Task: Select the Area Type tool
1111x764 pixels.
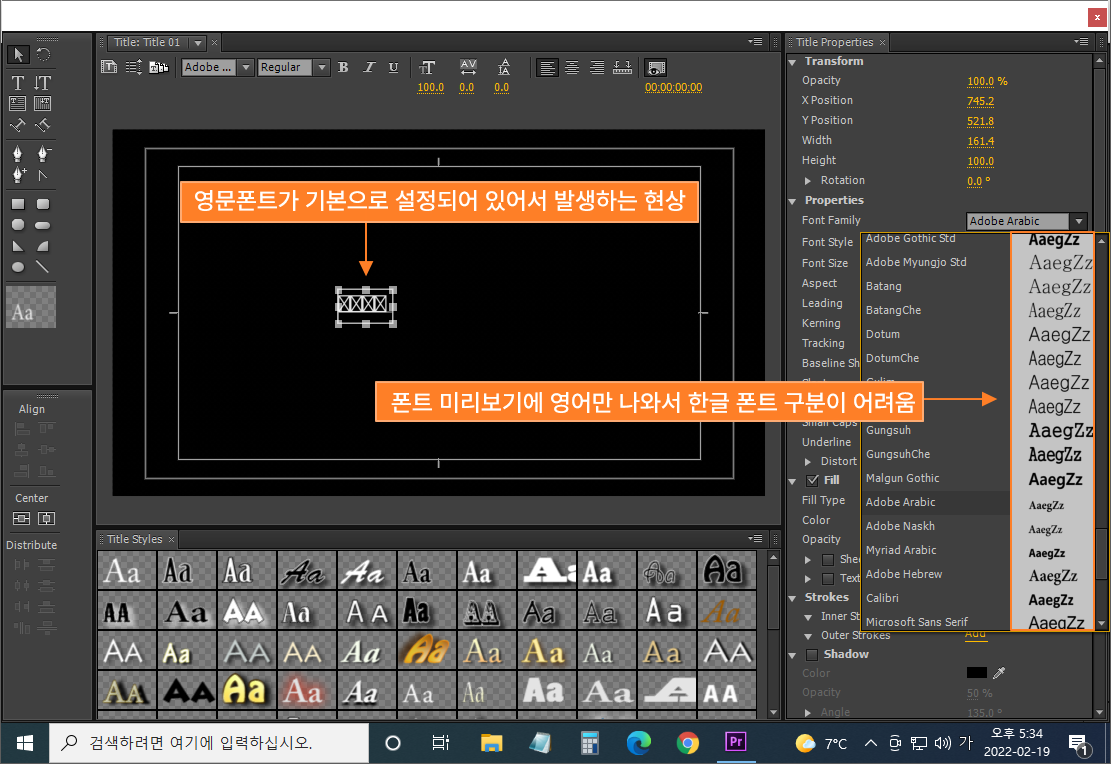Action: click(18, 103)
